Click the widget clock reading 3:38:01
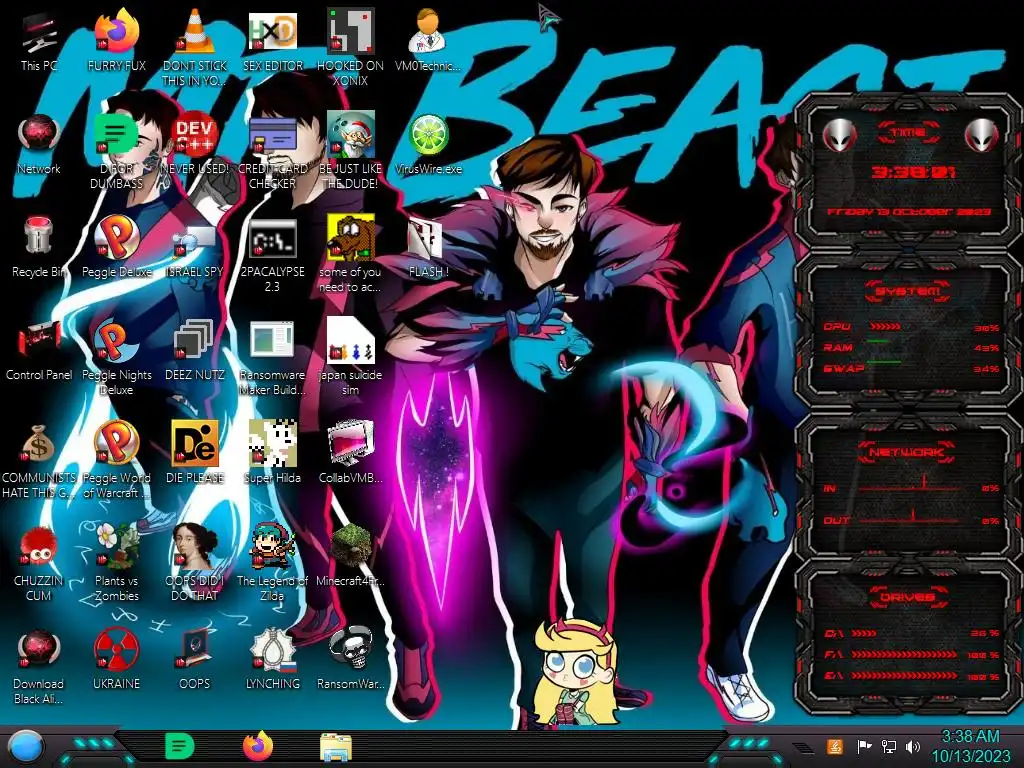Viewport: 1024px width, 768px height. pyautogui.click(x=913, y=172)
